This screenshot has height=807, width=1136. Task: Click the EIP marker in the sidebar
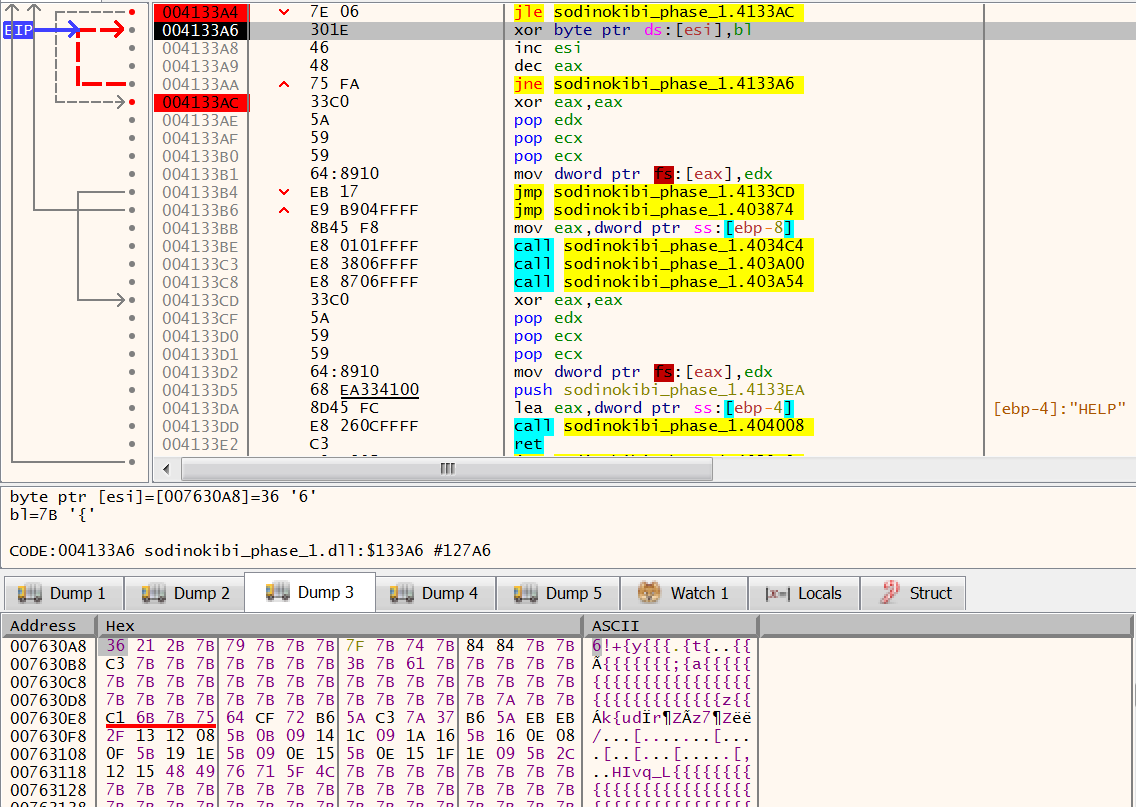click(16, 31)
